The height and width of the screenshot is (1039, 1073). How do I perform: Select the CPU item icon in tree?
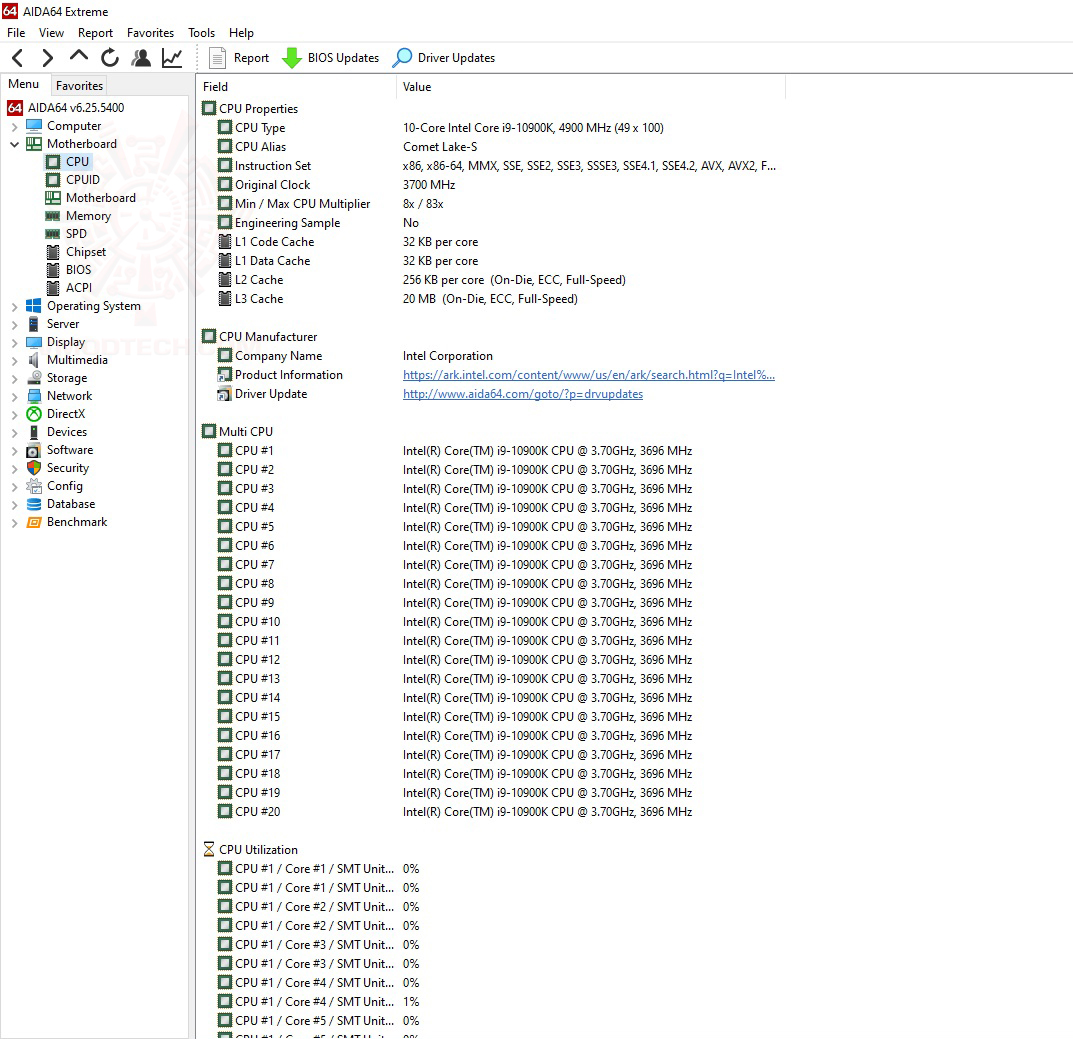(53, 162)
